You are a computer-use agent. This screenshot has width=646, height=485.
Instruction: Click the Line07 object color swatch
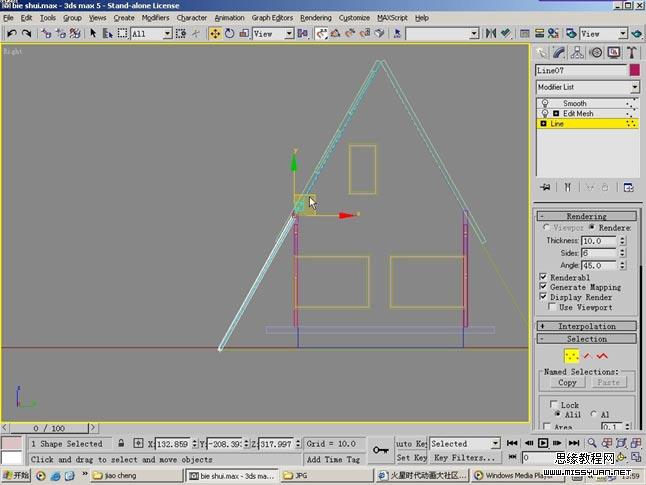(x=634, y=70)
